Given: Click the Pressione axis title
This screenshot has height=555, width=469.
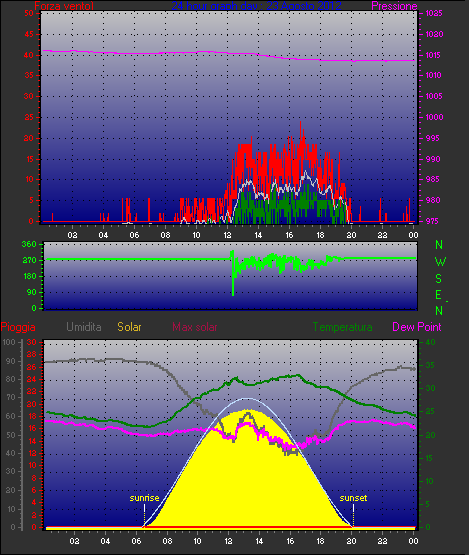Looking at the screenshot, I should click(394, 6).
